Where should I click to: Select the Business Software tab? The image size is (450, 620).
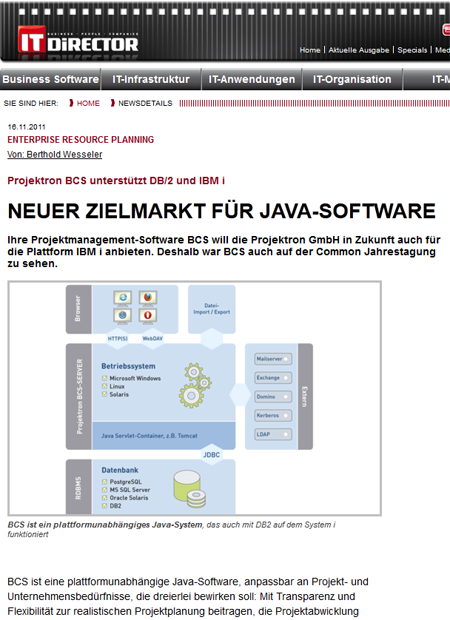(50, 79)
